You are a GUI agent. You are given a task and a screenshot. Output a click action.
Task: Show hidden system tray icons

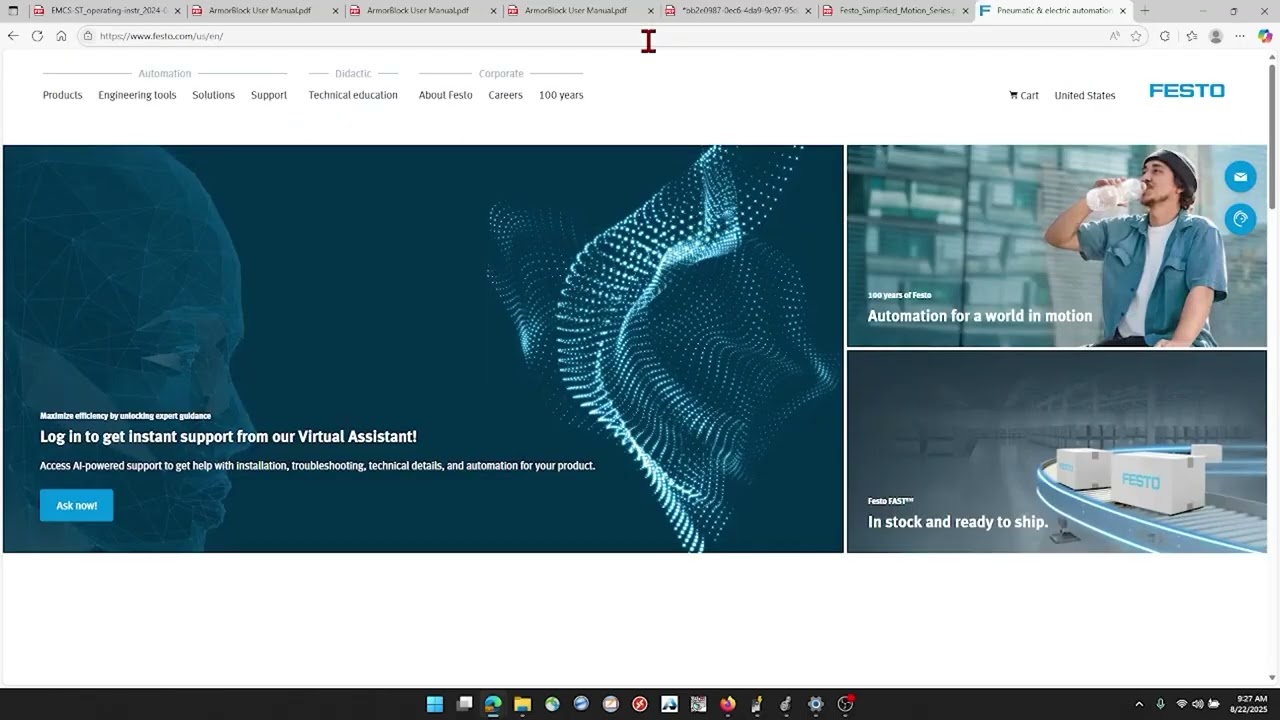pos(1138,704)
